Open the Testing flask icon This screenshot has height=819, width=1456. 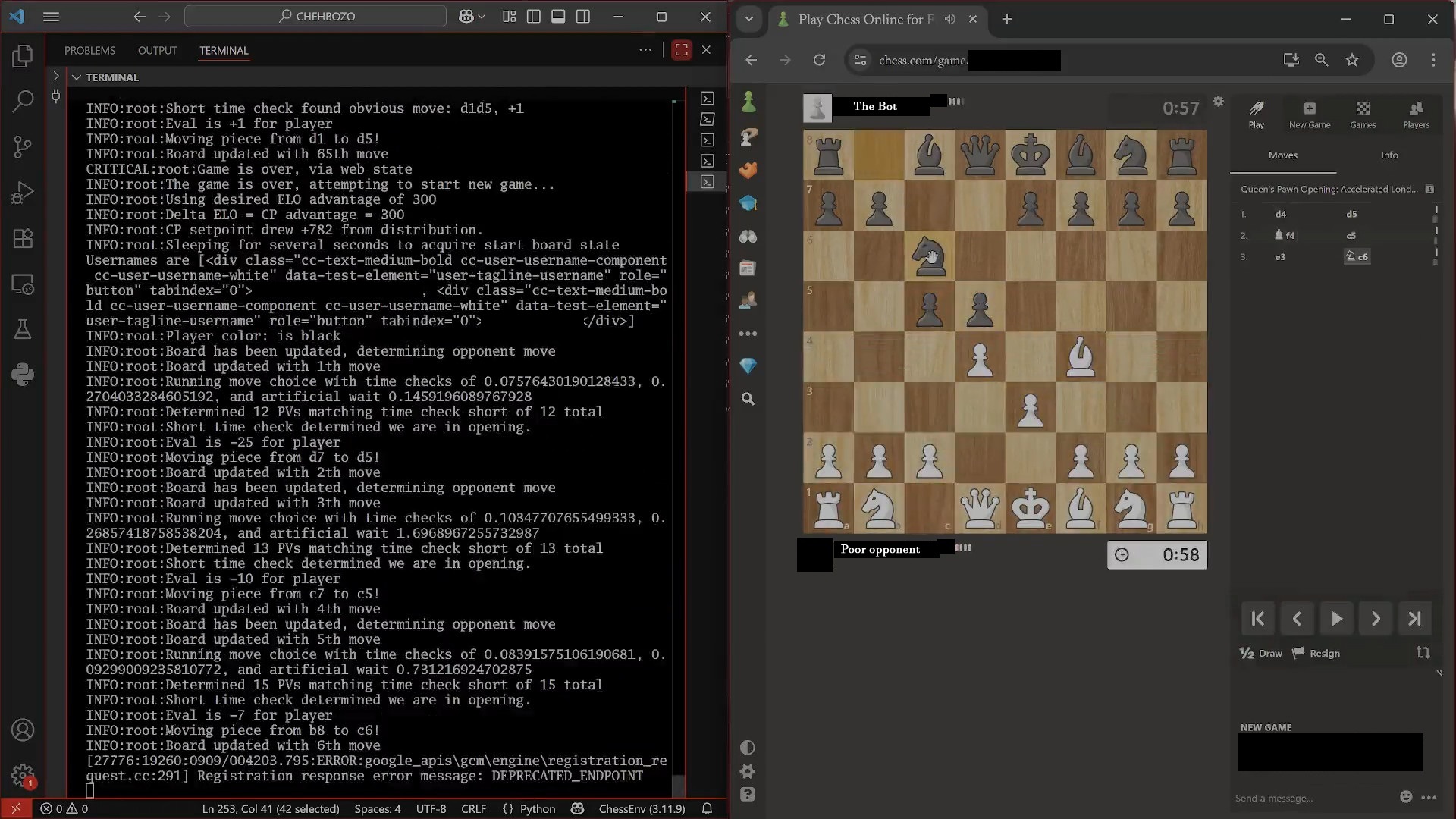pyautogui.click(x=23, y=329)
